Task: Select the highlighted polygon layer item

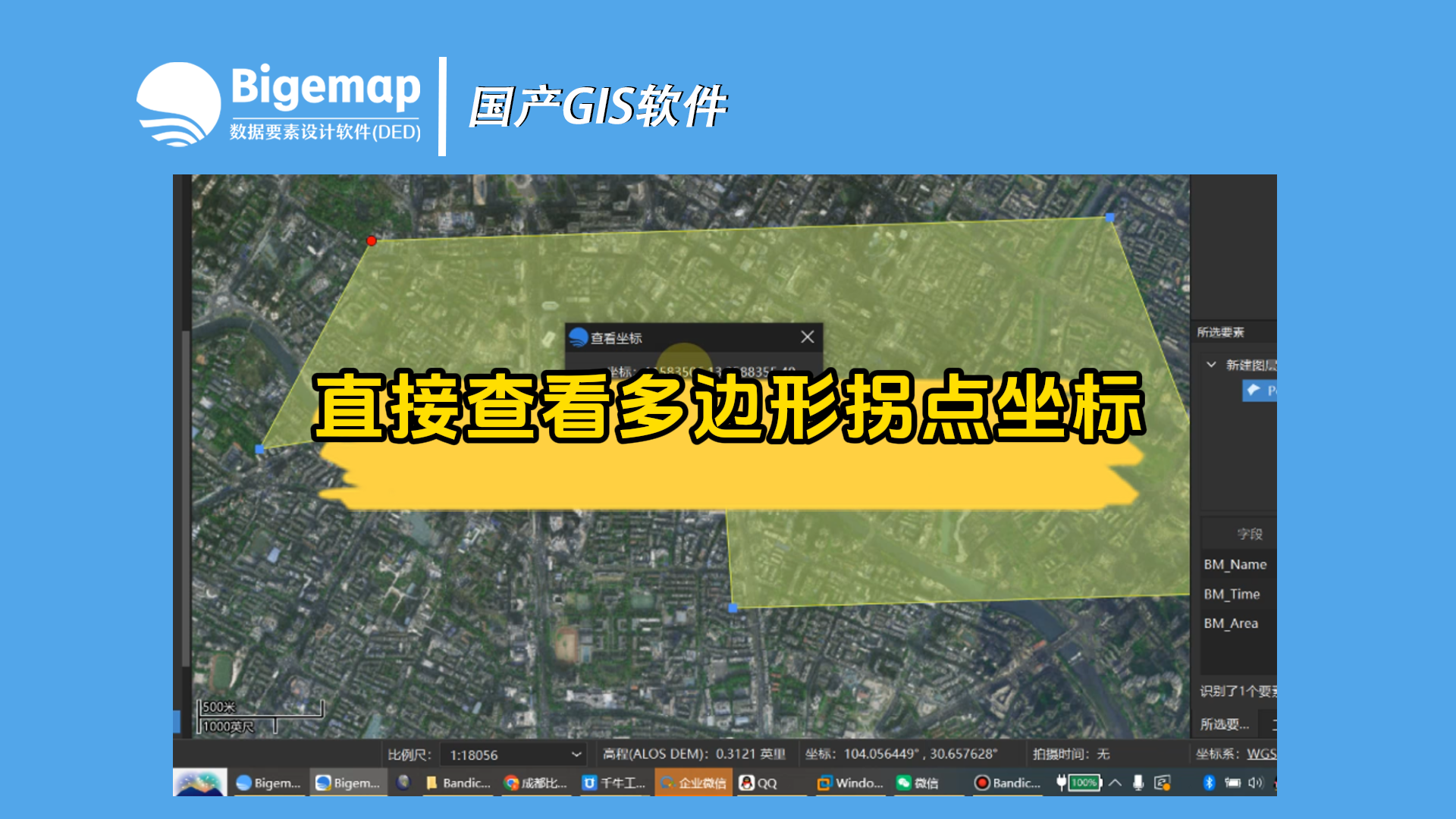Action: (x=1260, y=391)
